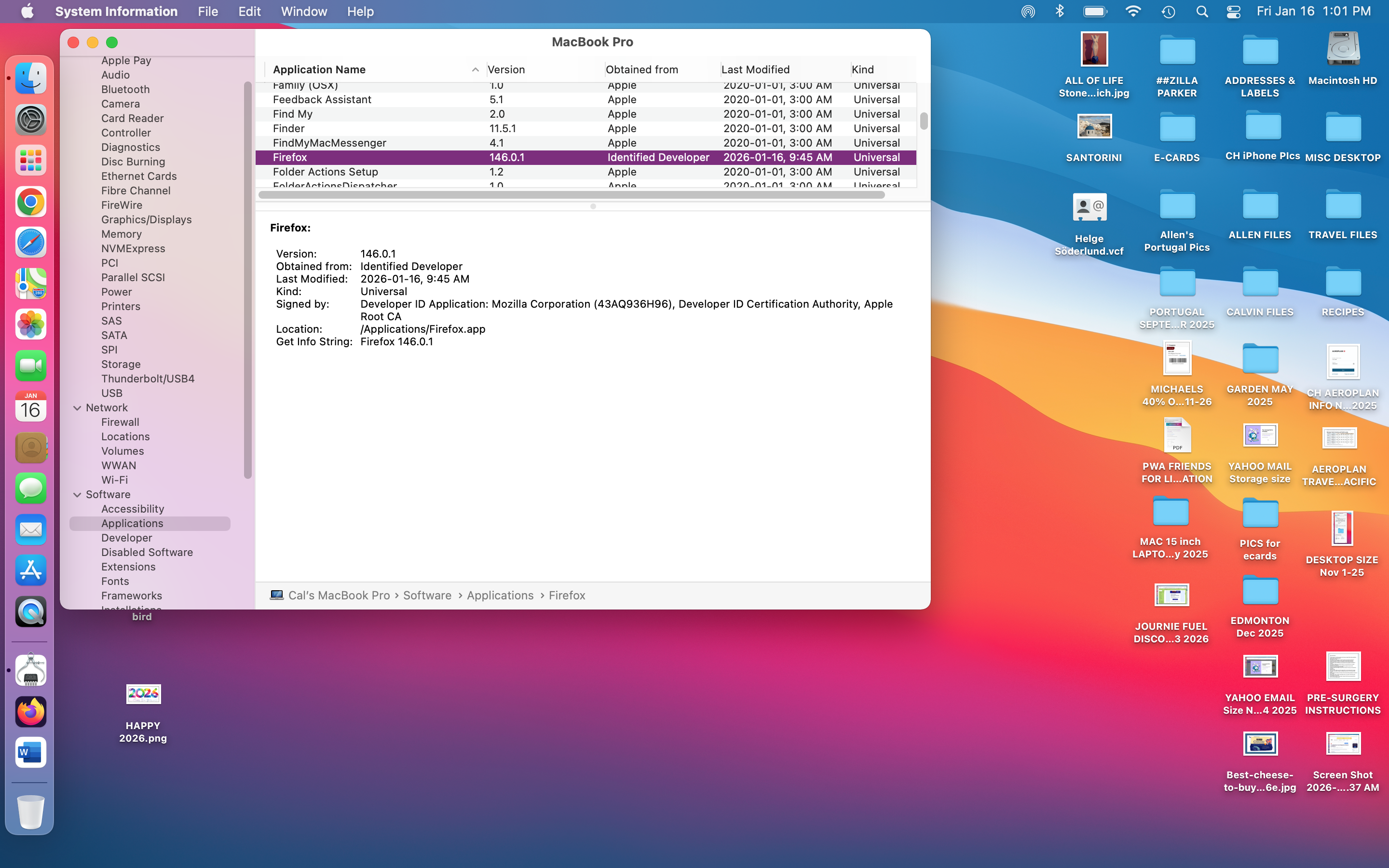Open Spotlight search magnifier icon
Viewport: 1389px width, 868px height.
point(1201,12)
